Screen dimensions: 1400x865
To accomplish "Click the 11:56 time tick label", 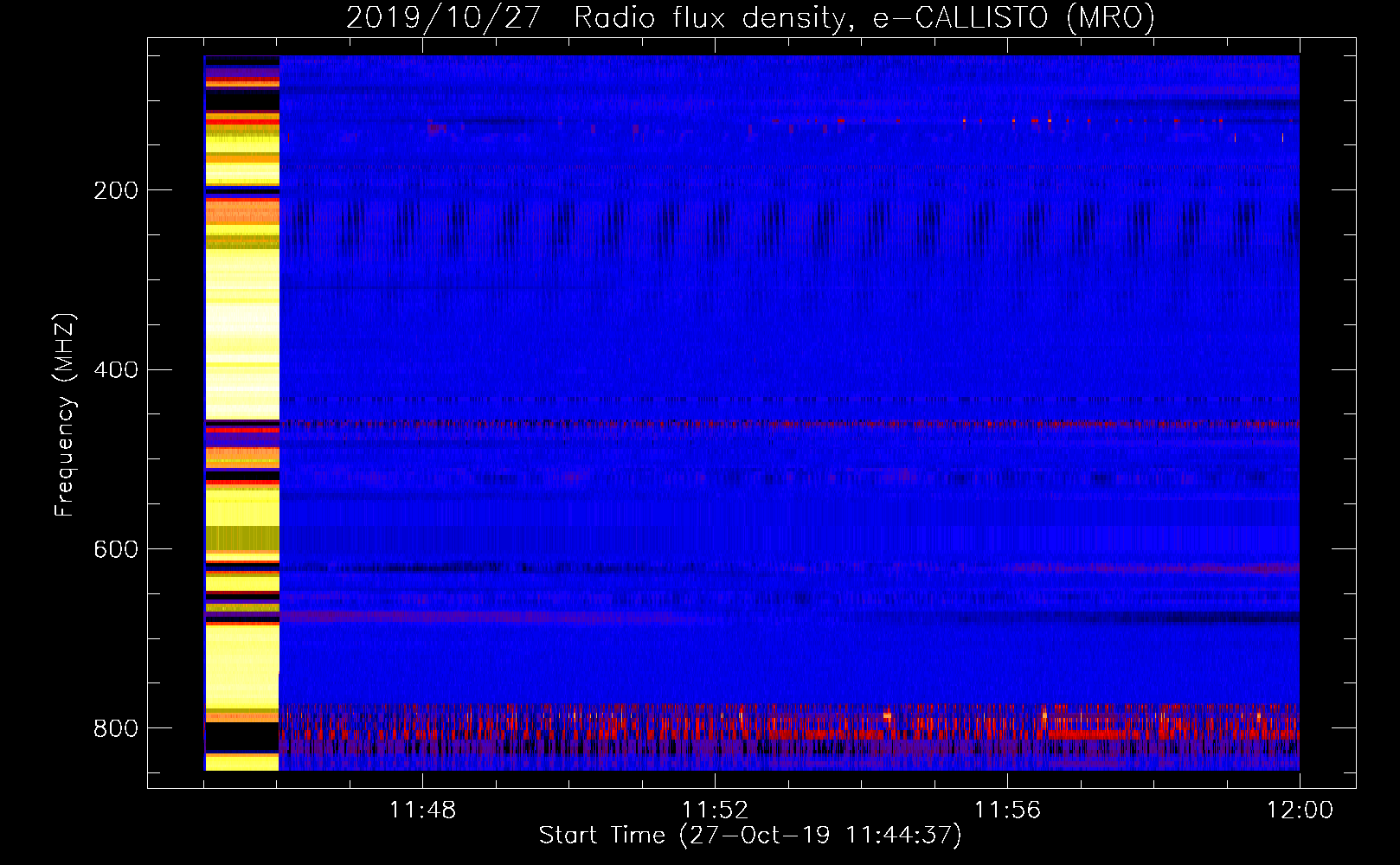I will tap(1007, 811).
